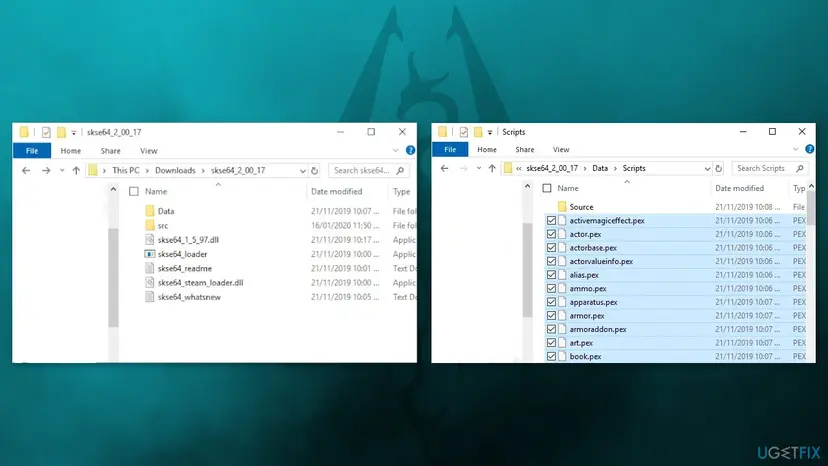Screen dimensions: 828x466
Task: Switch to Home tab in skse64_2_00_17 window
Action: tap(71, 151)
